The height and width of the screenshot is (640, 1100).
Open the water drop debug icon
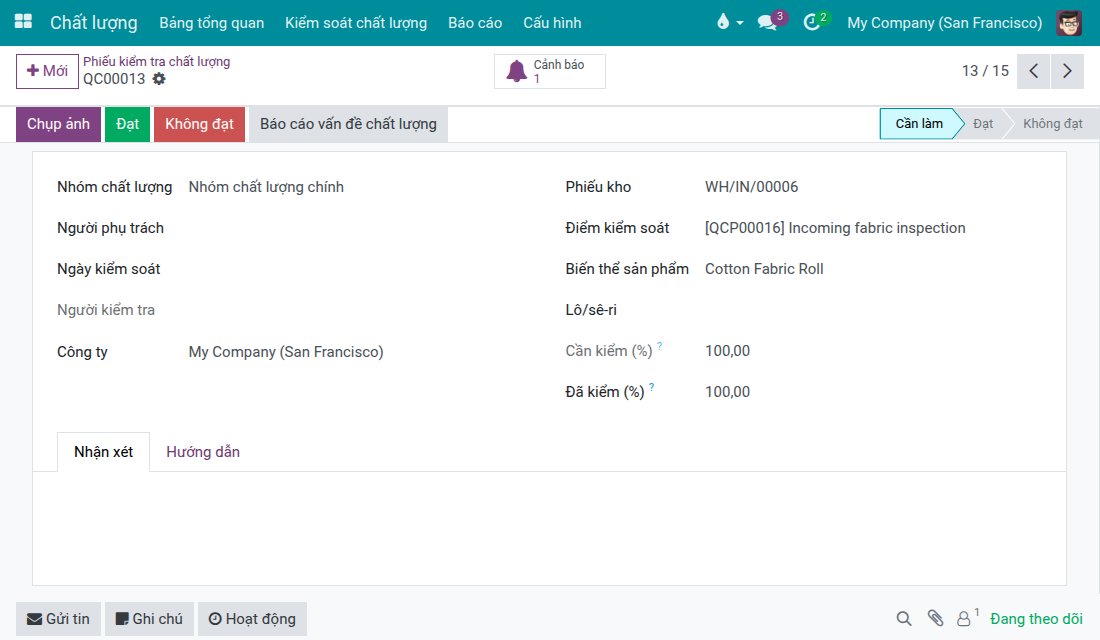coord(729,22)
